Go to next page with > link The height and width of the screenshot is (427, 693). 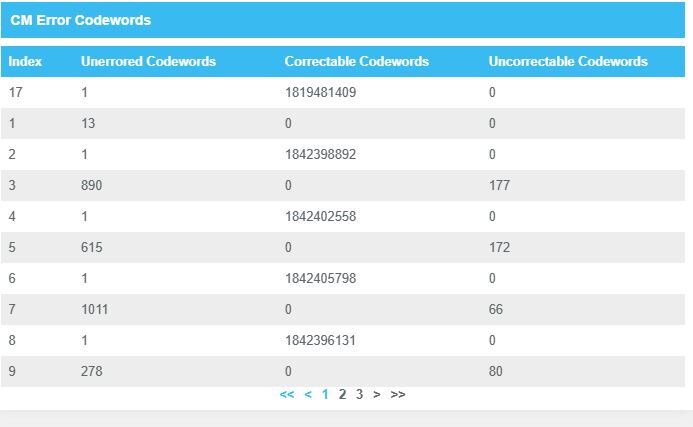pos(377,394)
